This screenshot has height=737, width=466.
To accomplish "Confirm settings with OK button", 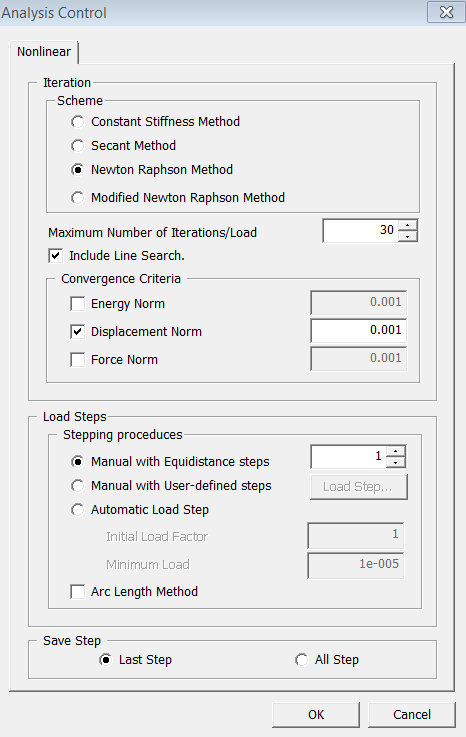I will click(x=316, y=714).
